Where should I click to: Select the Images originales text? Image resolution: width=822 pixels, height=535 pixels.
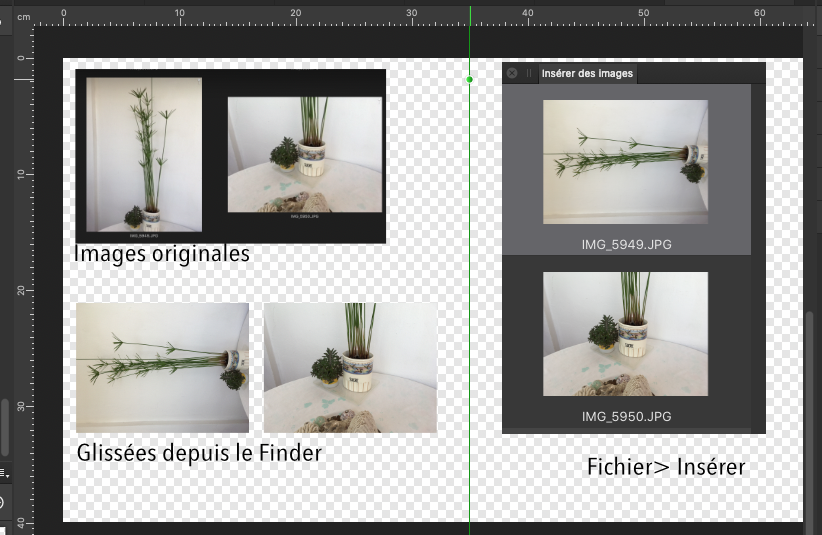pos(162,254)
